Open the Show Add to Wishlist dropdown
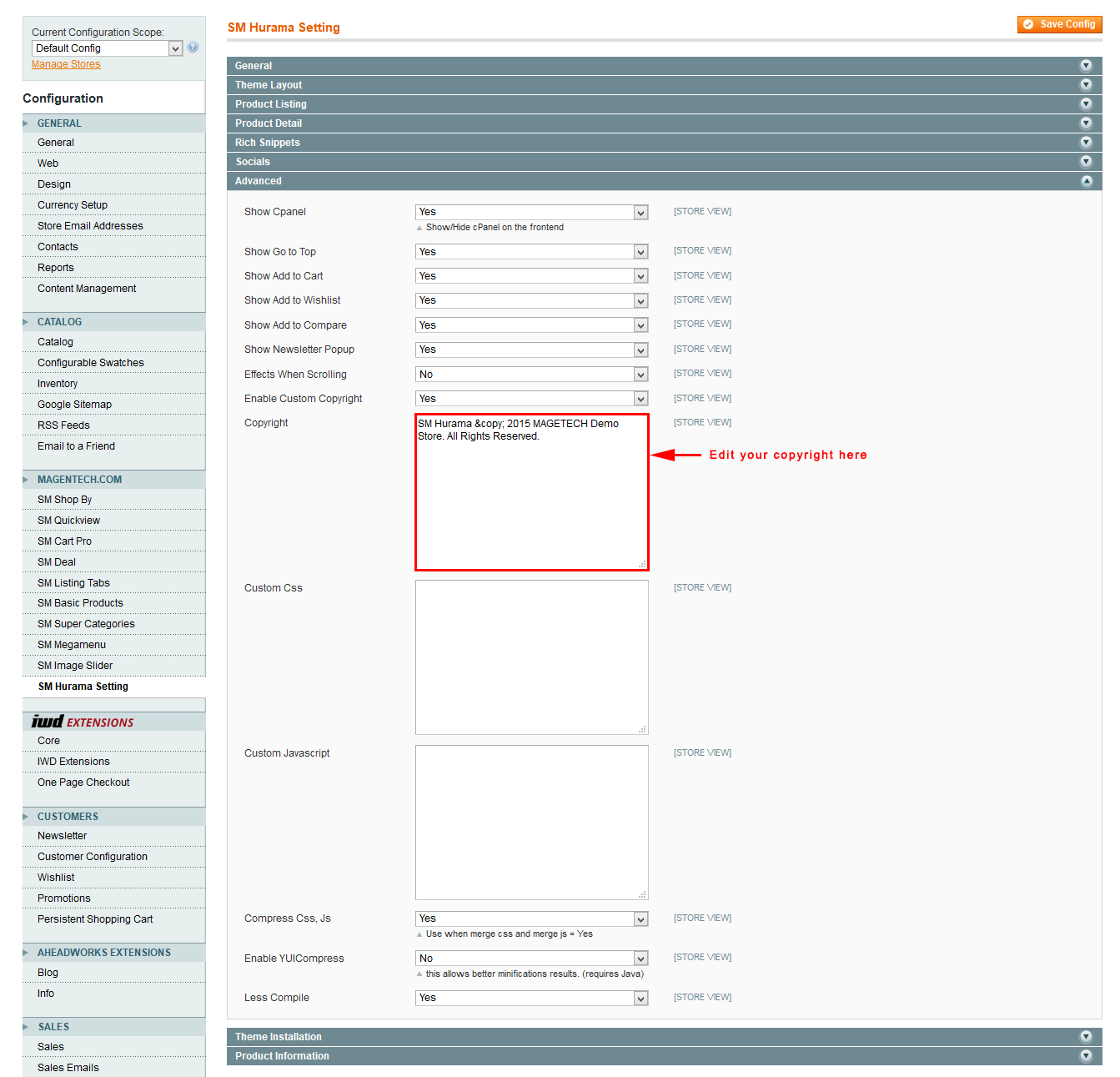The height and width of the screenshot is (1077, 1120). point(532,300)
